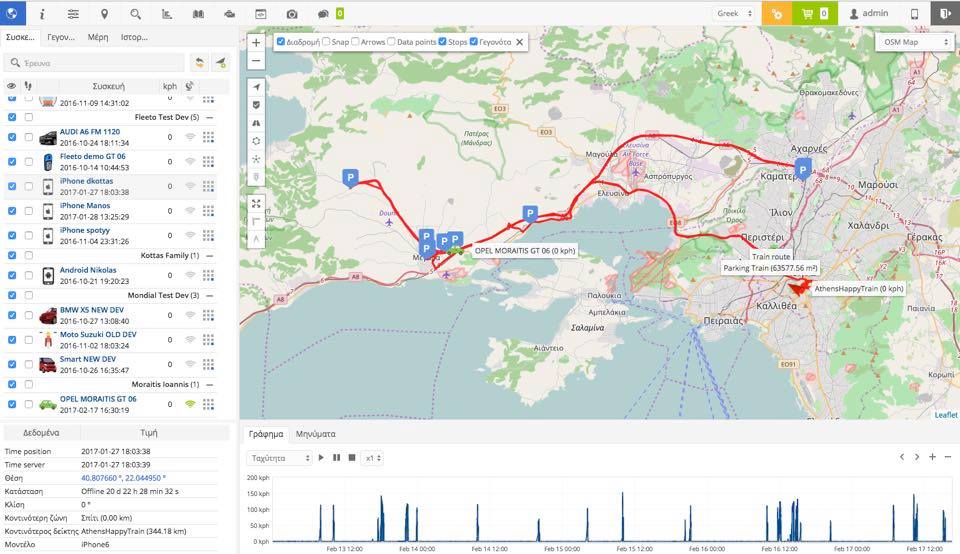Open the camera image gallery icon
This screenshot has height=554, width=960.
[x=291, y=14]
